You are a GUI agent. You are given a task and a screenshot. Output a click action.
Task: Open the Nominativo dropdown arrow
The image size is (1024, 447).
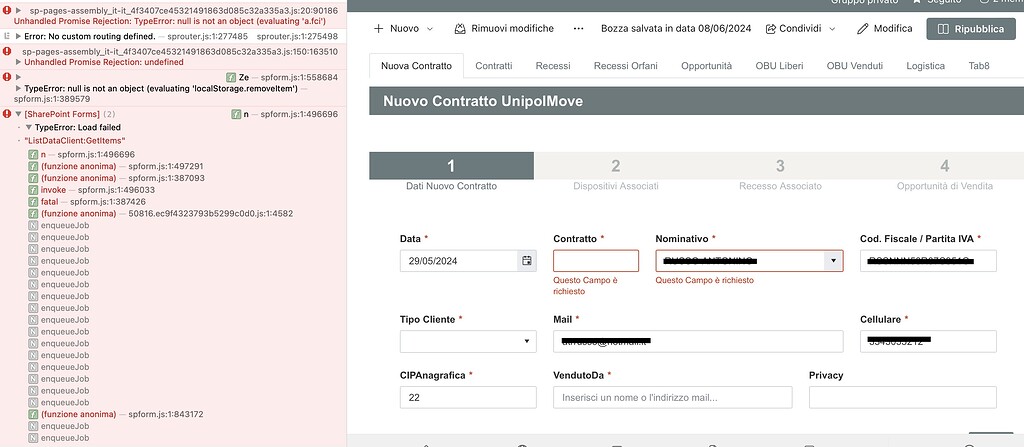pyautogui.click(x=832, y=261)
